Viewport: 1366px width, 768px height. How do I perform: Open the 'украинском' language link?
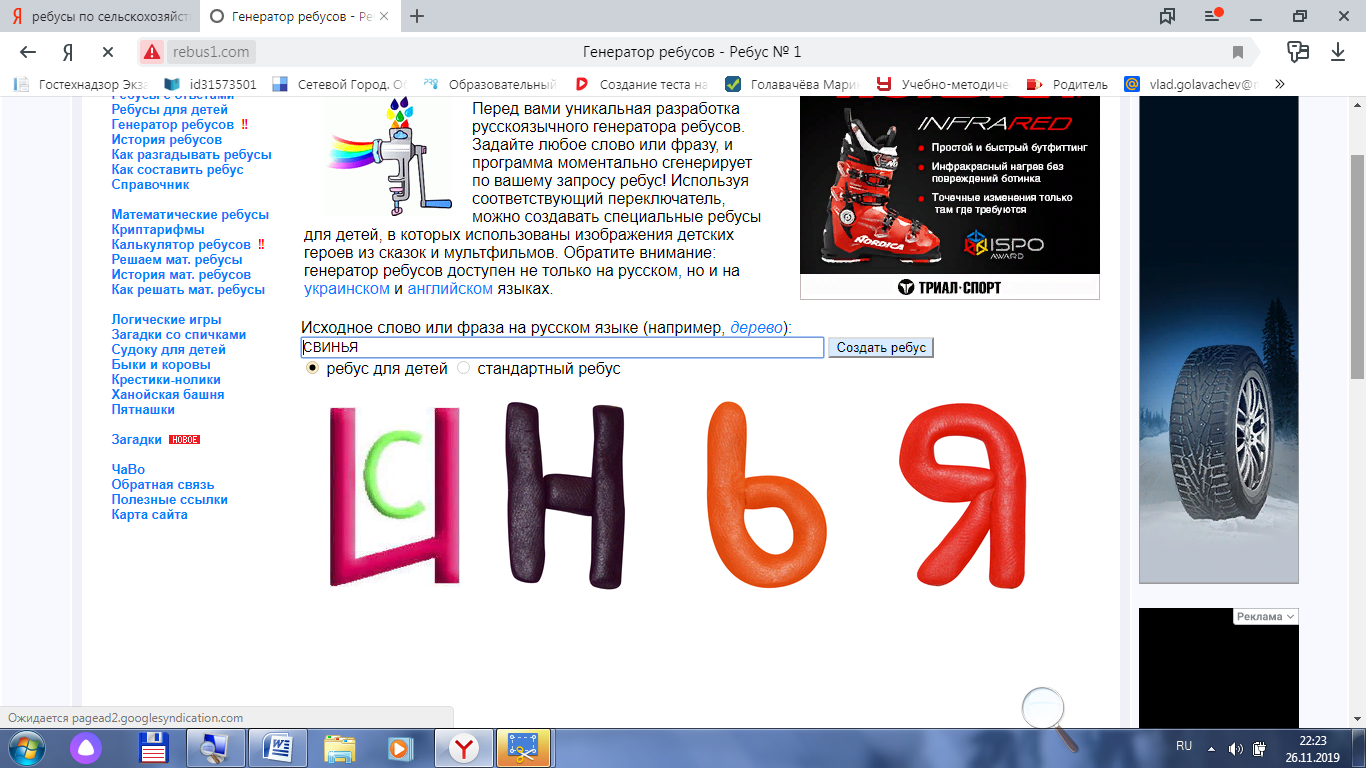tap(347, 289)
